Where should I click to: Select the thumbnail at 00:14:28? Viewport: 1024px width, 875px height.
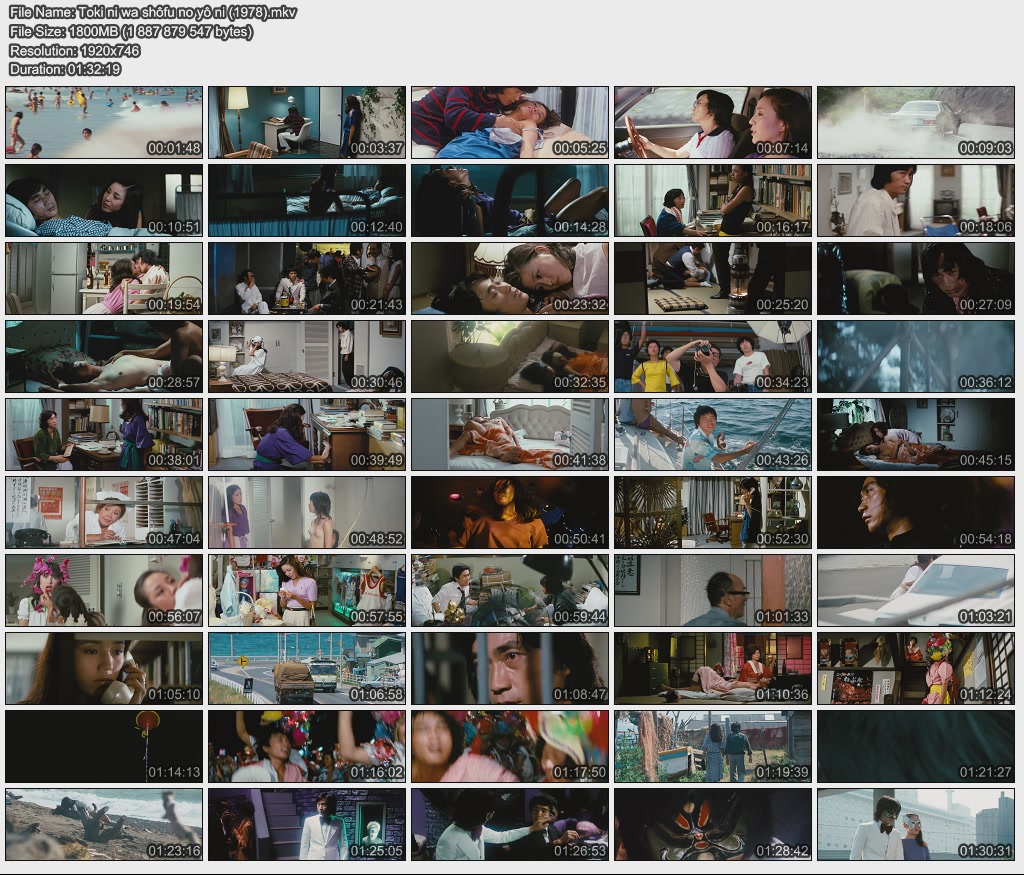[x=510, y=200]
